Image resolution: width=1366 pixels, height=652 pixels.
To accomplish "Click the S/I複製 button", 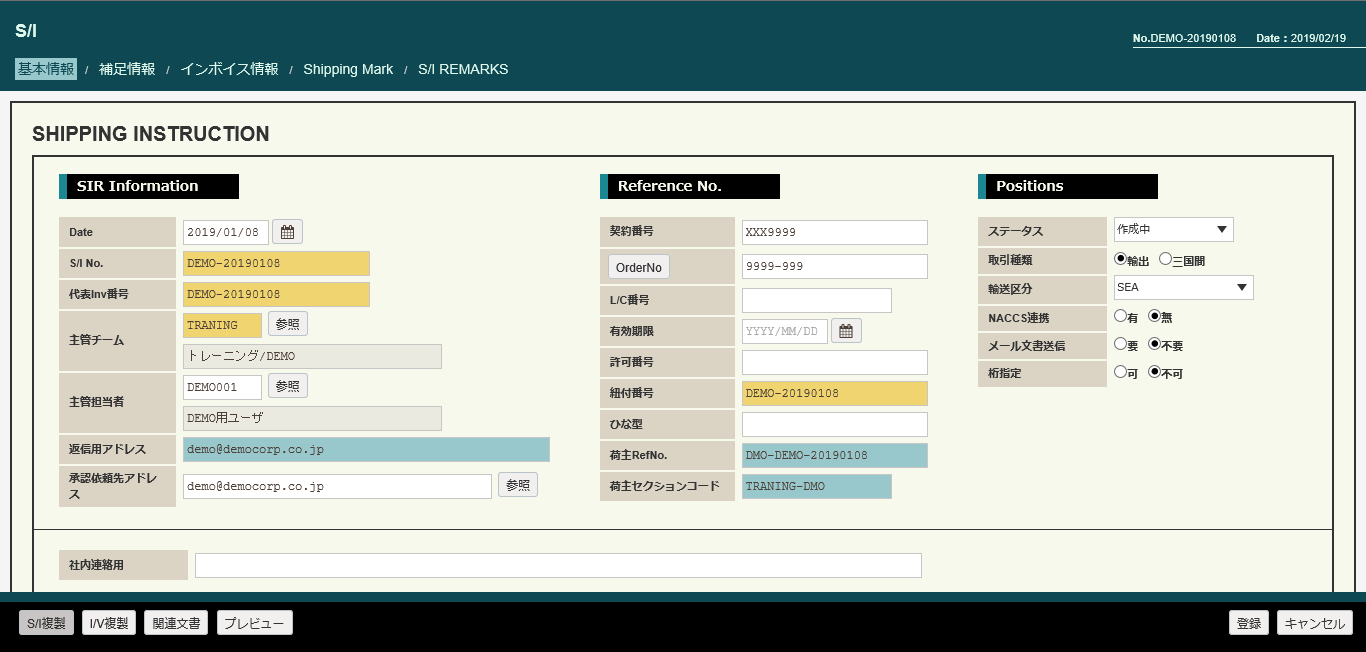I will (46, 623).
